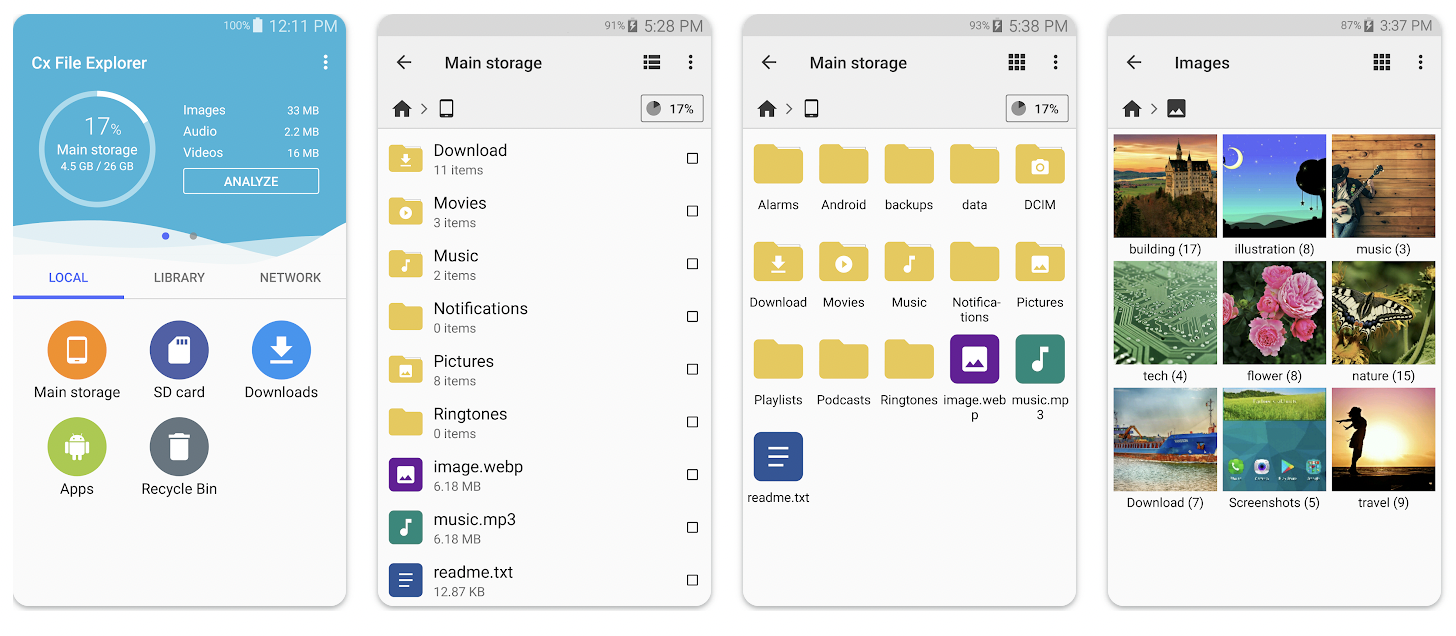Open the image.webp file in the grid view
Viewport: 1456px width, 636px height.
(974, 360)
